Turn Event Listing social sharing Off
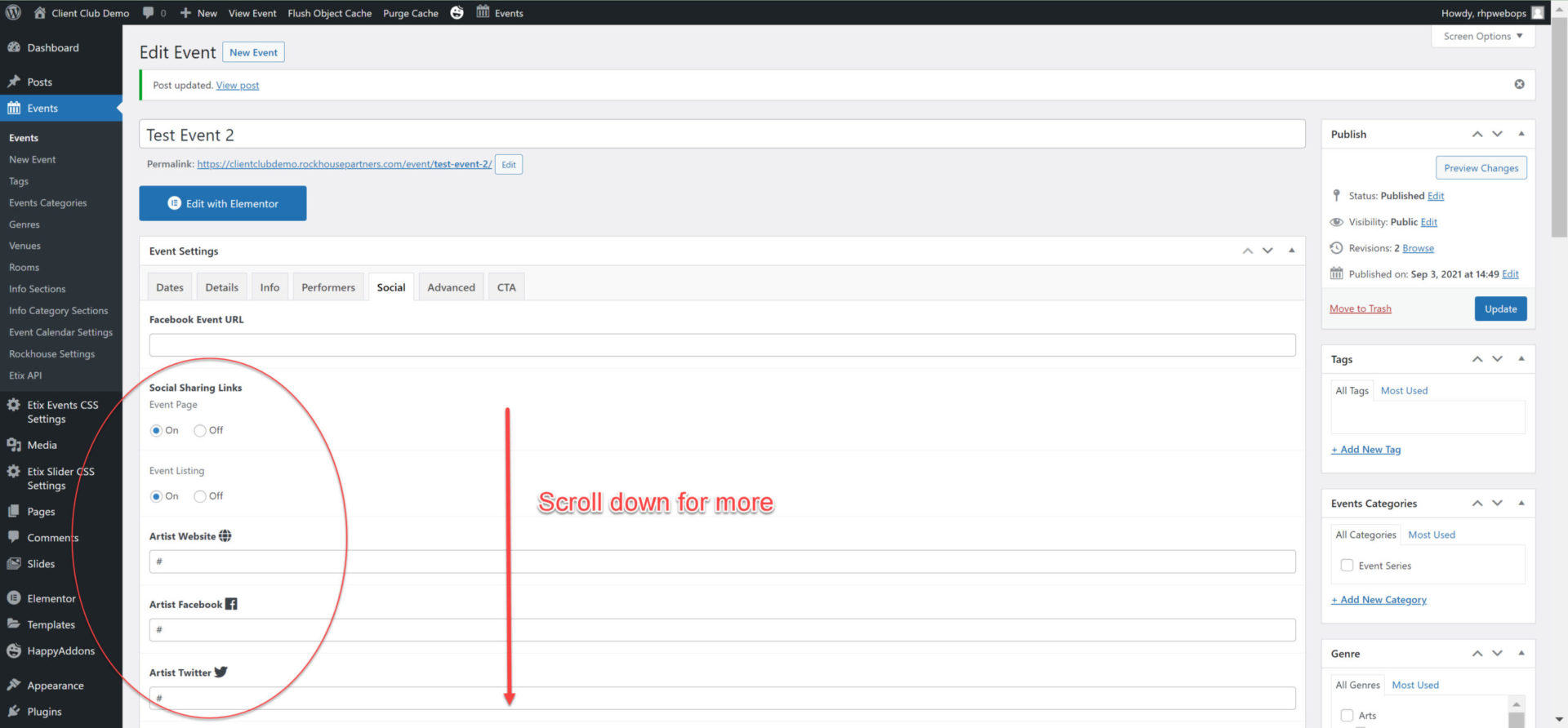This screenshot has width=1568, height=728. [x=200, y=496]
